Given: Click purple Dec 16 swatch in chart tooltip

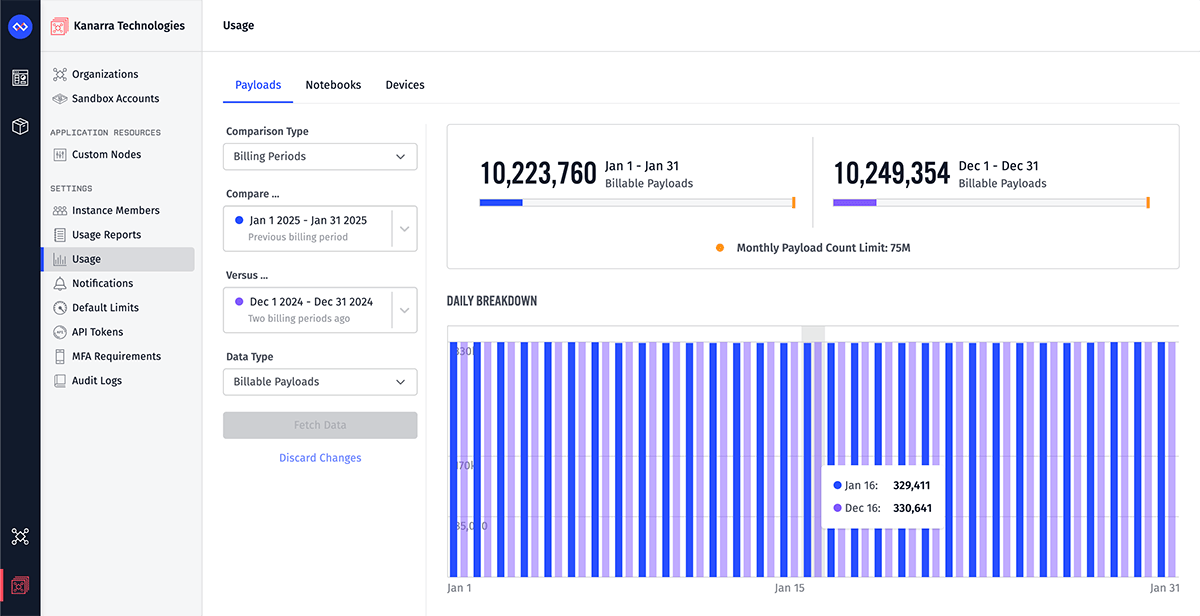Looking at the screenshot, I should 837,508.
